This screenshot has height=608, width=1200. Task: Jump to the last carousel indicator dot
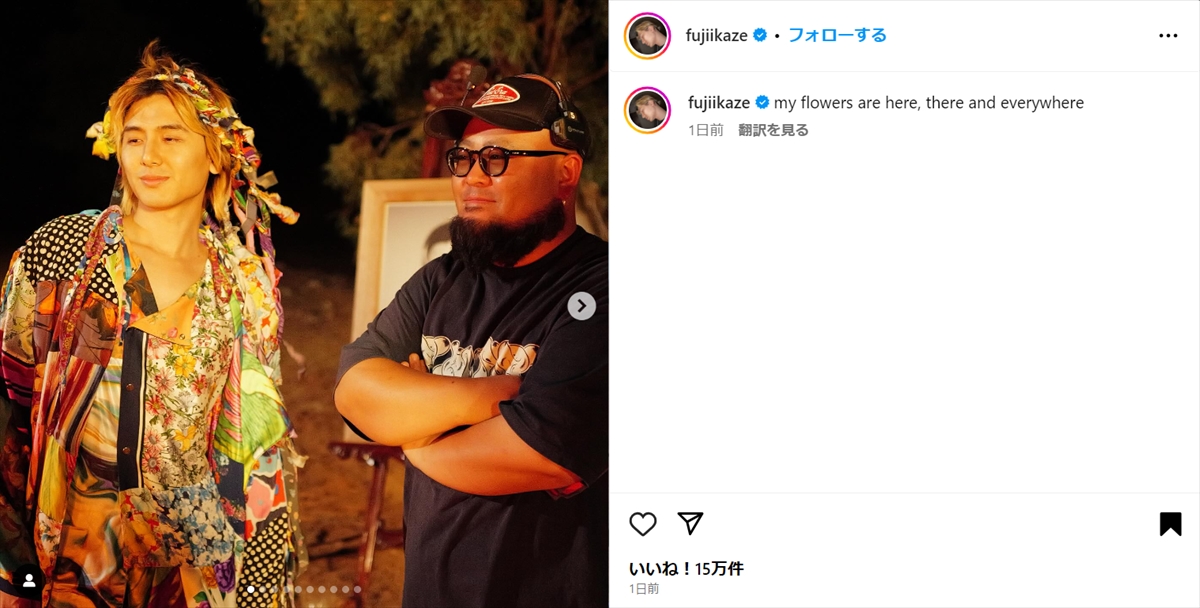click(357, 589)
